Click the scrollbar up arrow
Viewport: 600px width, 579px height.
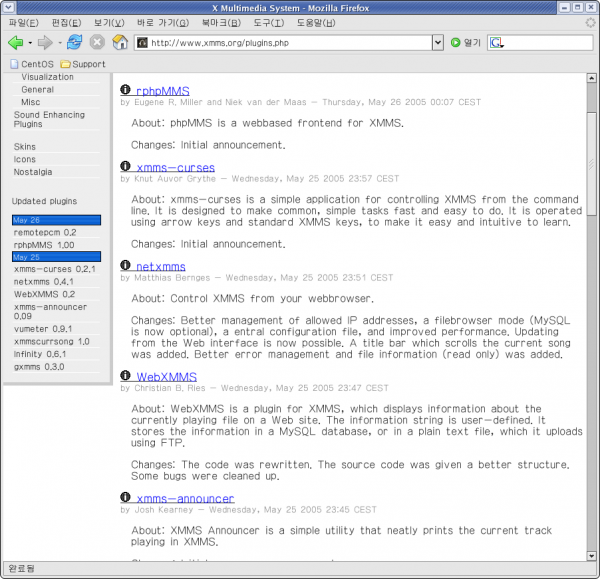[x=592, y=78]
